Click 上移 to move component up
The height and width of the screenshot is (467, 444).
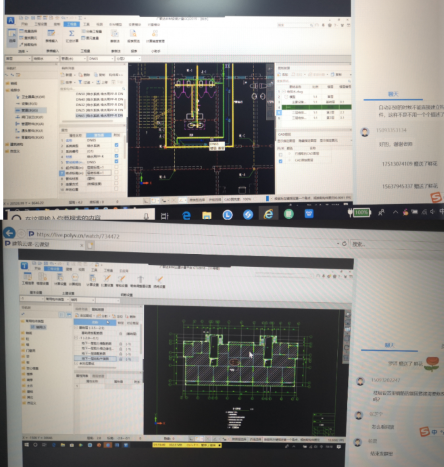click(102, 82)
